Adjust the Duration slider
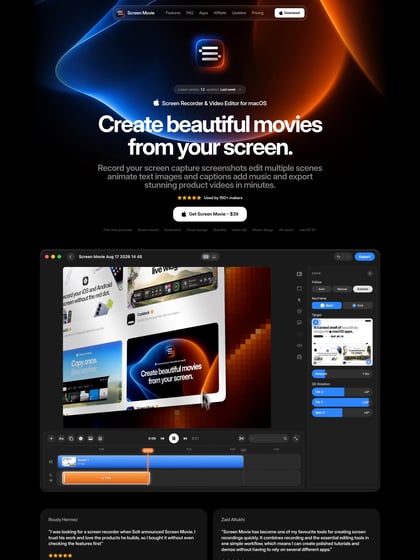Image resolution: width=420 pixels, height=560 pixels. (342, 374)
